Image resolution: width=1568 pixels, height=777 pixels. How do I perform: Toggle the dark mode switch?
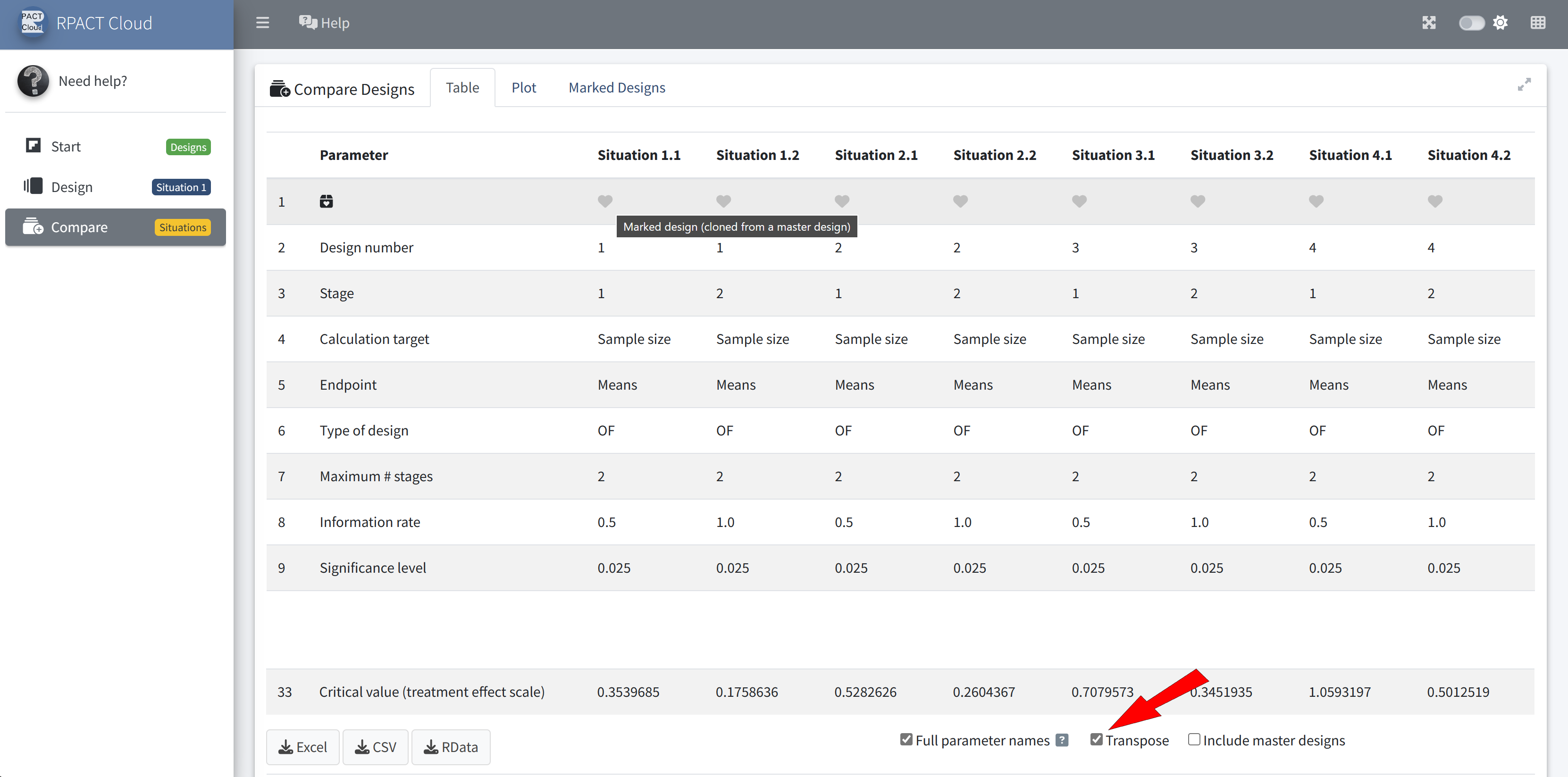coord(1471,23)
